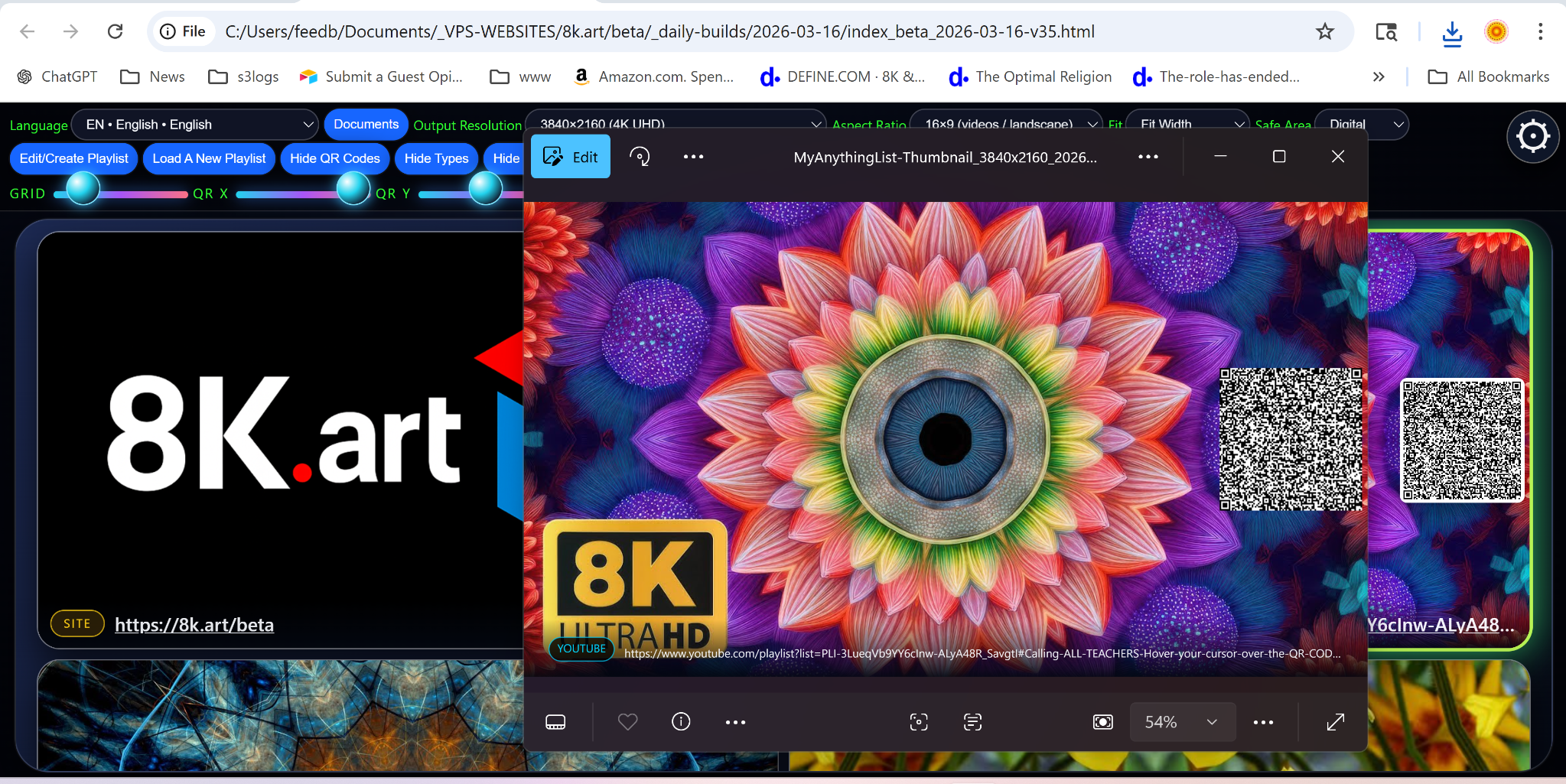Viewport: 1566px width, 784px height.
Task: Click the SITE badge
Action: [x=77, y=623]
